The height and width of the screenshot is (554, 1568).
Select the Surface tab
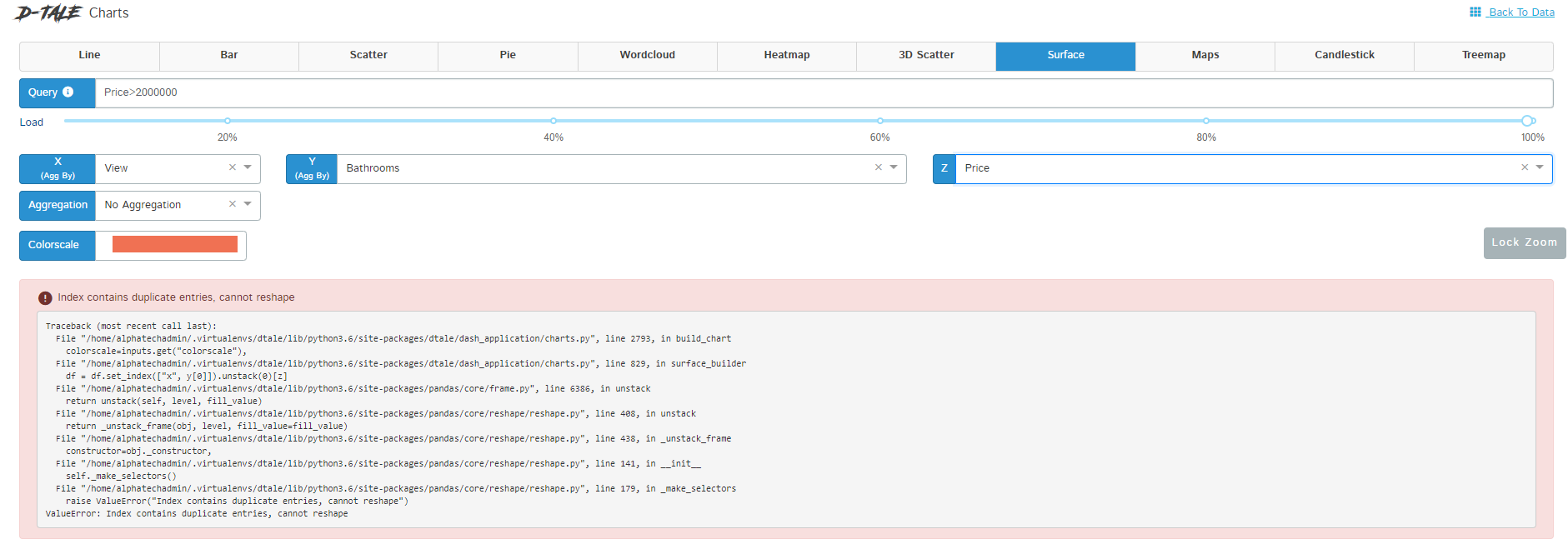pyautogui.click(x=1065, y=55)
